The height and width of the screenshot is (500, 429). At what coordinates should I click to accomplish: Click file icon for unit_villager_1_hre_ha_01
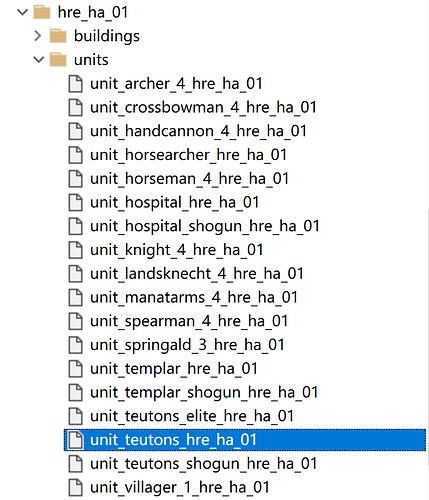(x=76, y=488)
